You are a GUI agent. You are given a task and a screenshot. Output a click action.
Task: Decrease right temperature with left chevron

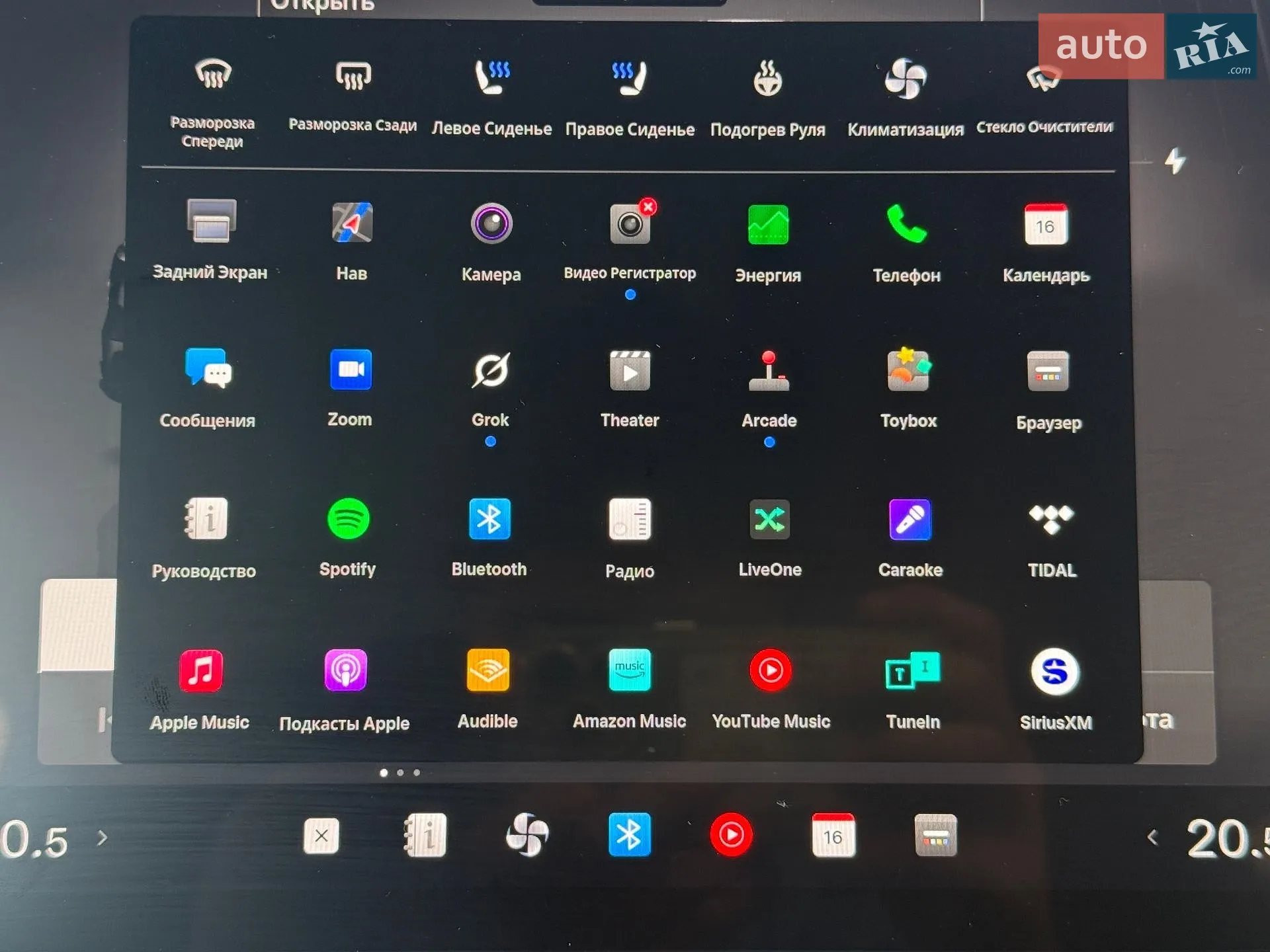[1153, 838]
